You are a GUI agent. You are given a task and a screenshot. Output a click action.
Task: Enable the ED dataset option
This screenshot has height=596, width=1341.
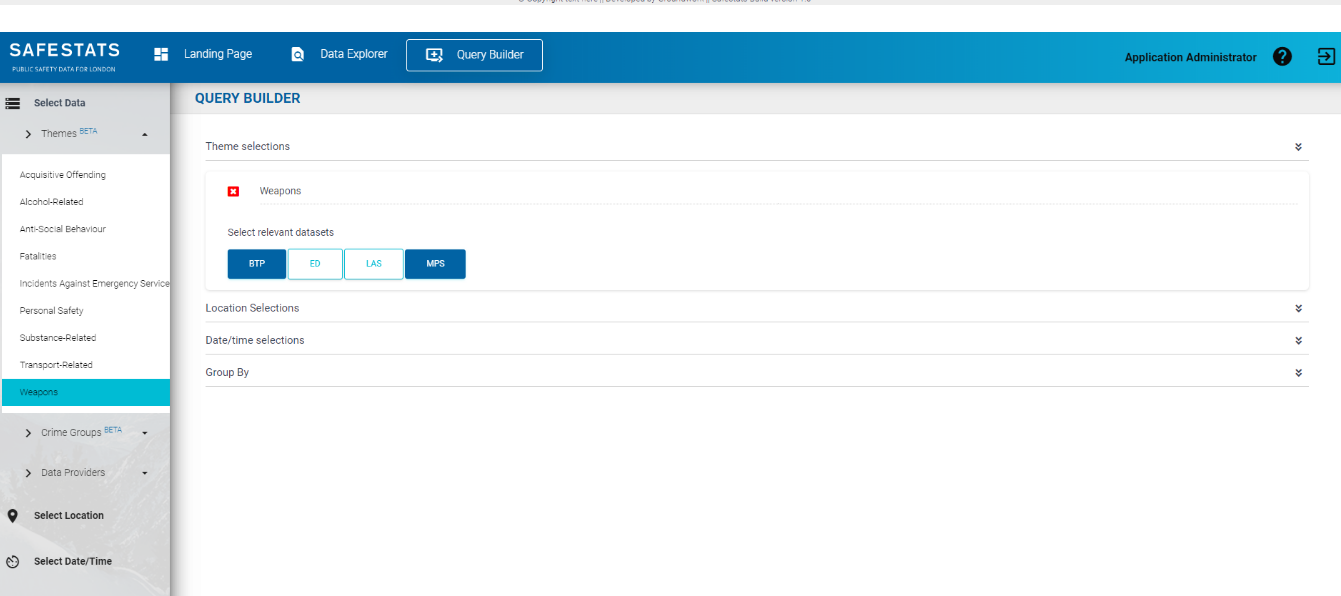click(315, 264)
